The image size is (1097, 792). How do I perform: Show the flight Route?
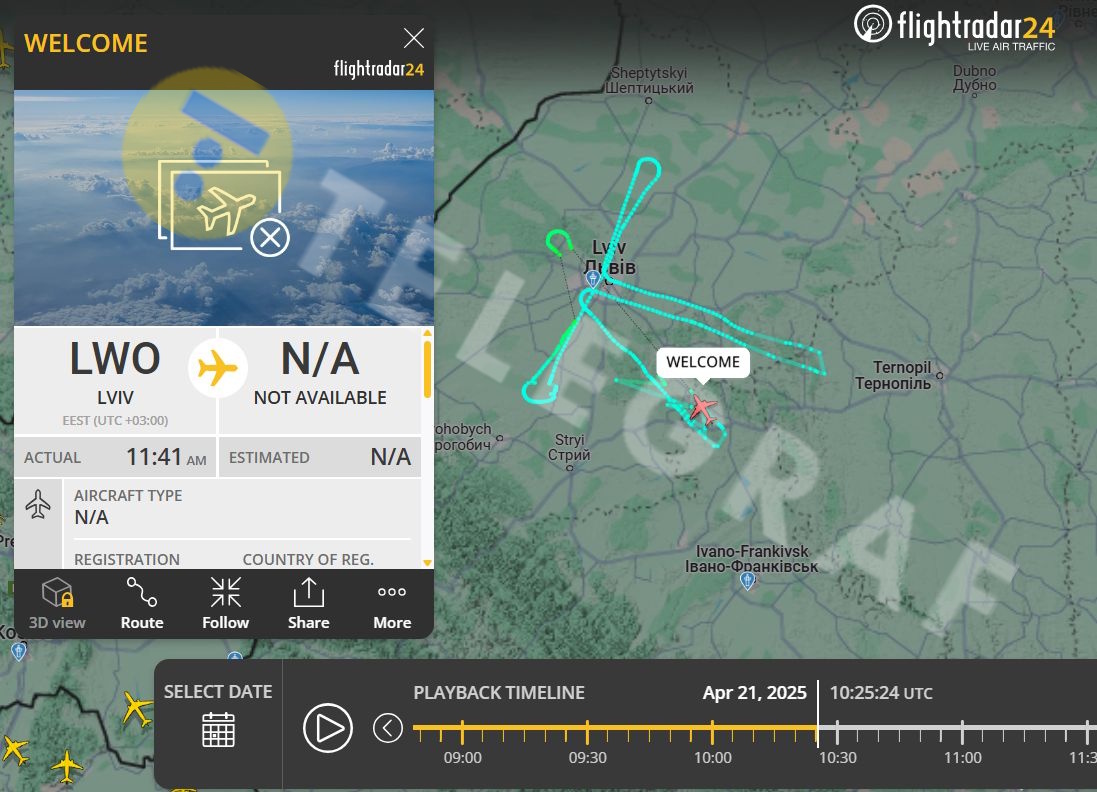point(142,603)
